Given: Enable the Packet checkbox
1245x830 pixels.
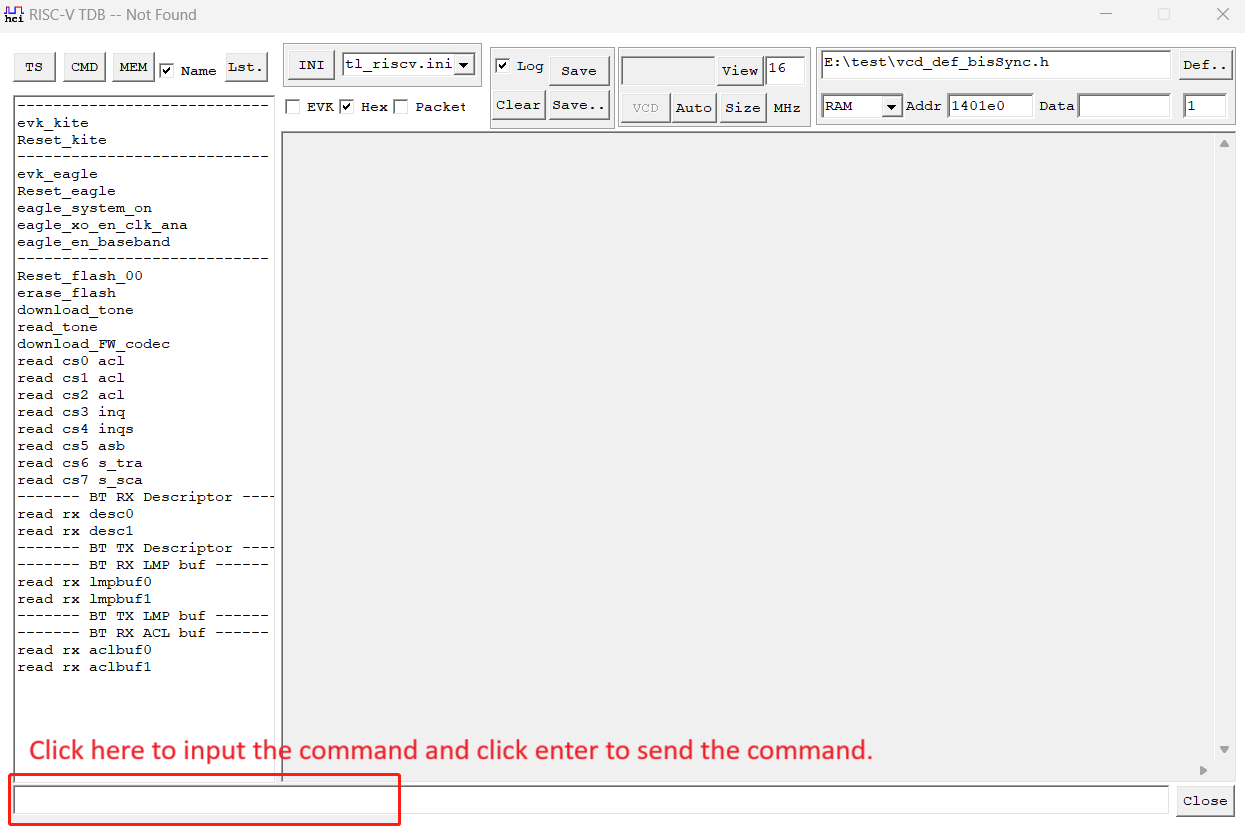Looking at the screenshot, I should [x=401, y=107].
